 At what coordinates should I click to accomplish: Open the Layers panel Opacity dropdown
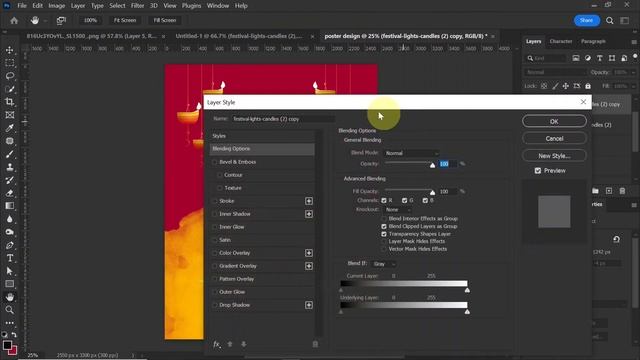633,72
